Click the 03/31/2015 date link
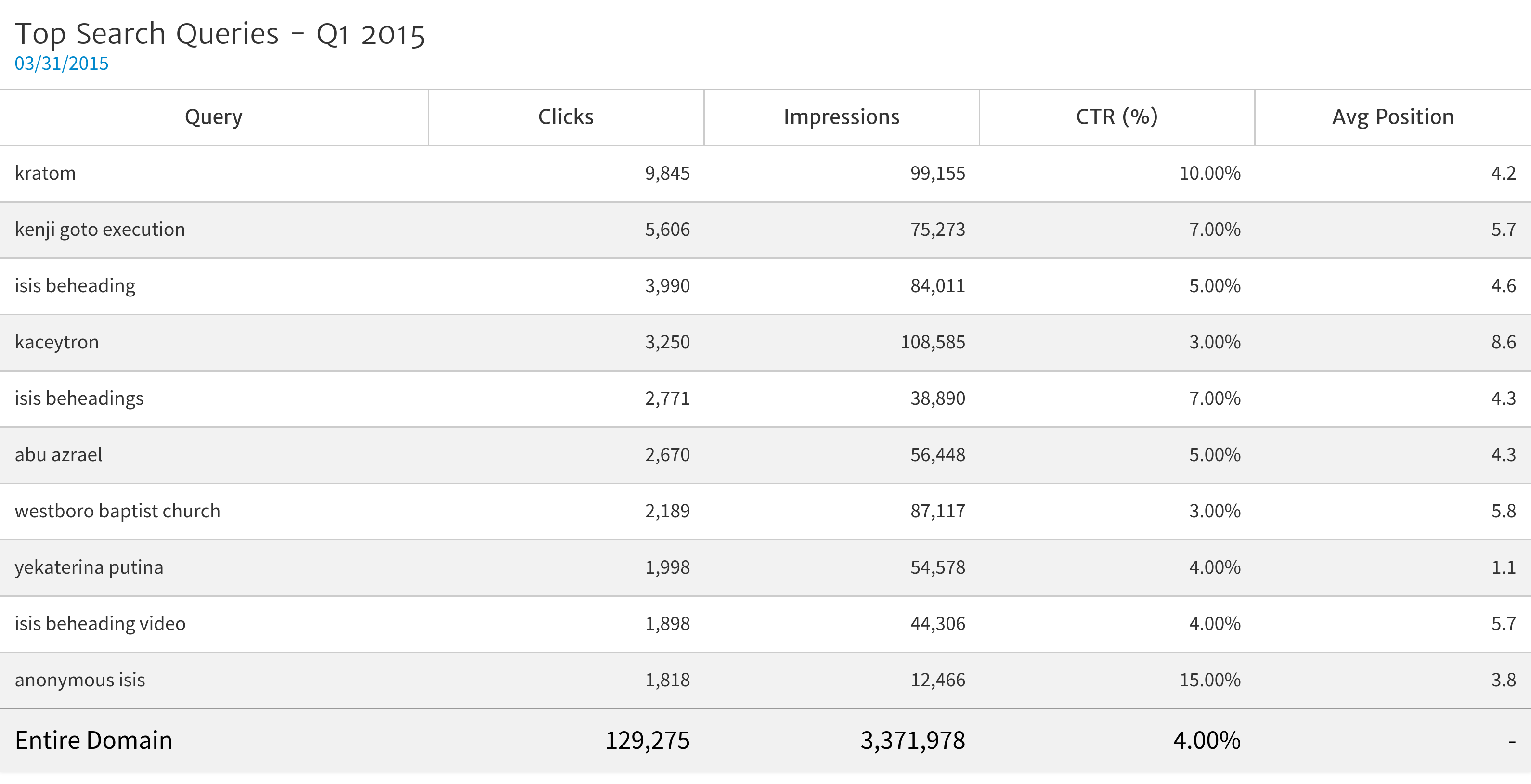The width and height of the screenshot is (1531, 784). 61,64
